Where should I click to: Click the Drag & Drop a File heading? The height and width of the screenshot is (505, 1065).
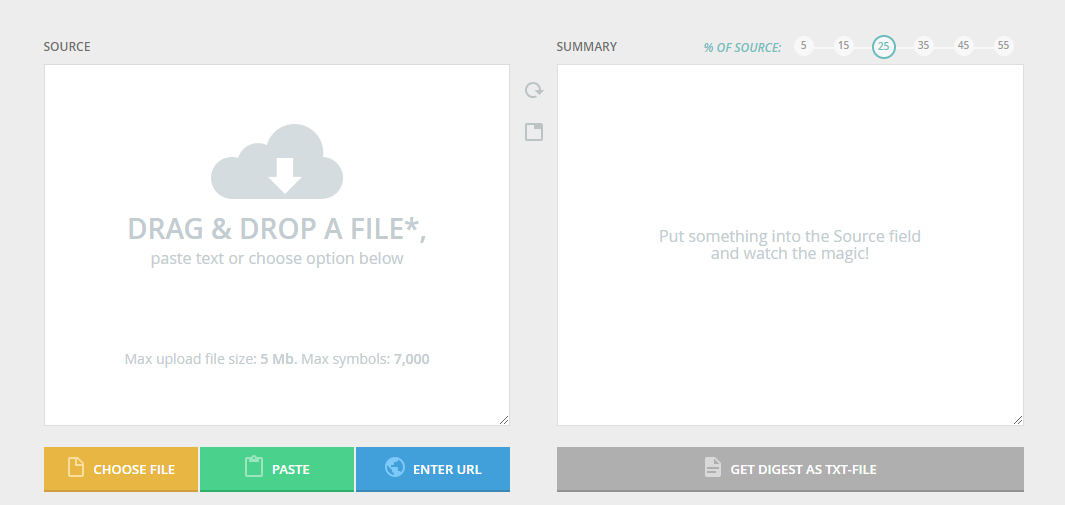(x=277, y=229)
